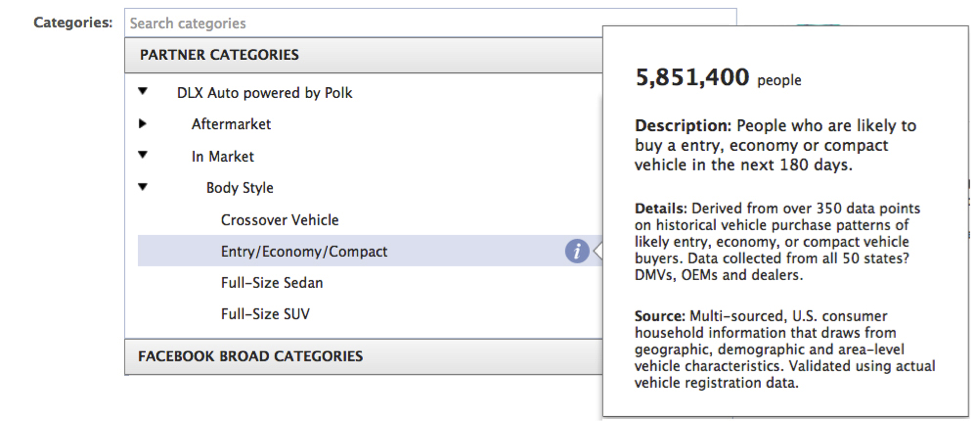Image resolution: width=974 pixels, height=421 pixels.
Task: Click the Aftermarket label
Action: pyautogui.click(x=231, y=124)
